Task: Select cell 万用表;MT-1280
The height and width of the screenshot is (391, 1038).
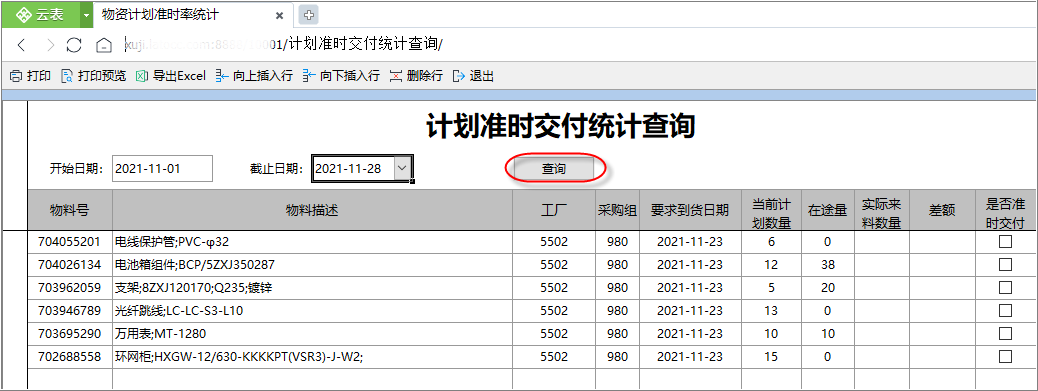Action: (x=312, y=333)
